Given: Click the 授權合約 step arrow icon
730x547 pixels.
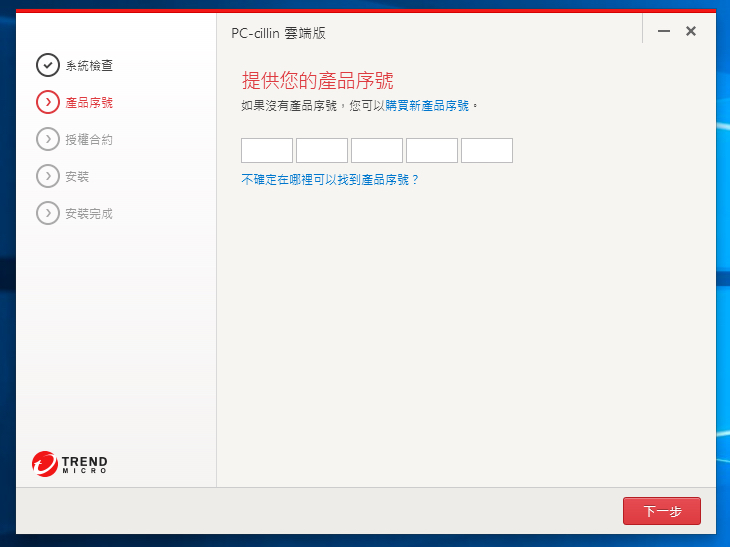Looking at the screenshot, I should [x=47, y=139].
